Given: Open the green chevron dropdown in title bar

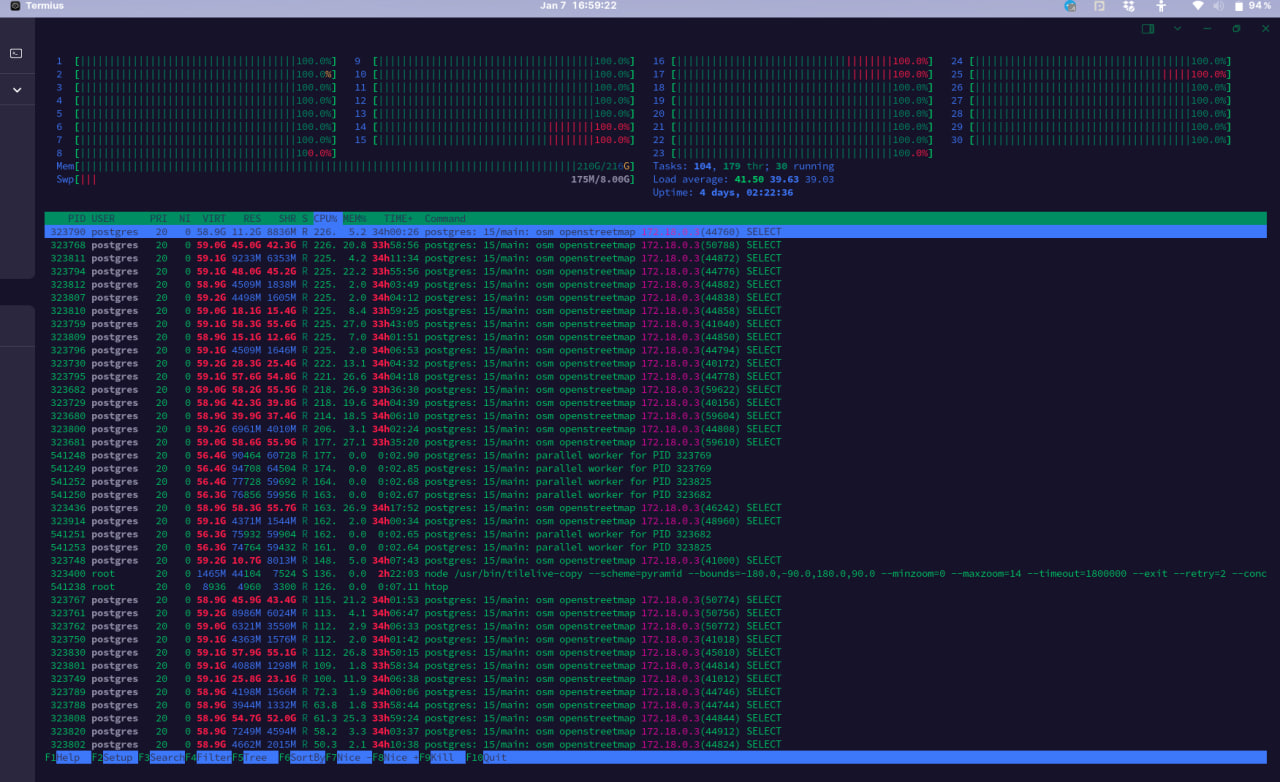Looking at the screenshot, I should click(1177, 29).
